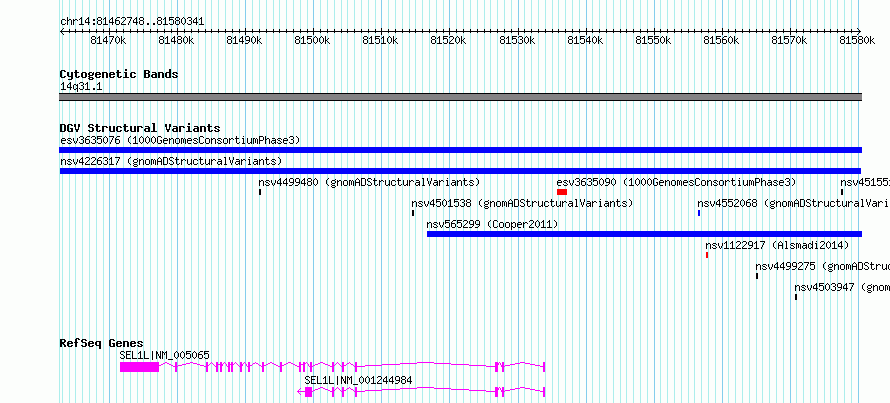The width and height of the screenshot is (890, 403).
Task: Click the DGV Structural Variants track title
Action: (140, 128)
